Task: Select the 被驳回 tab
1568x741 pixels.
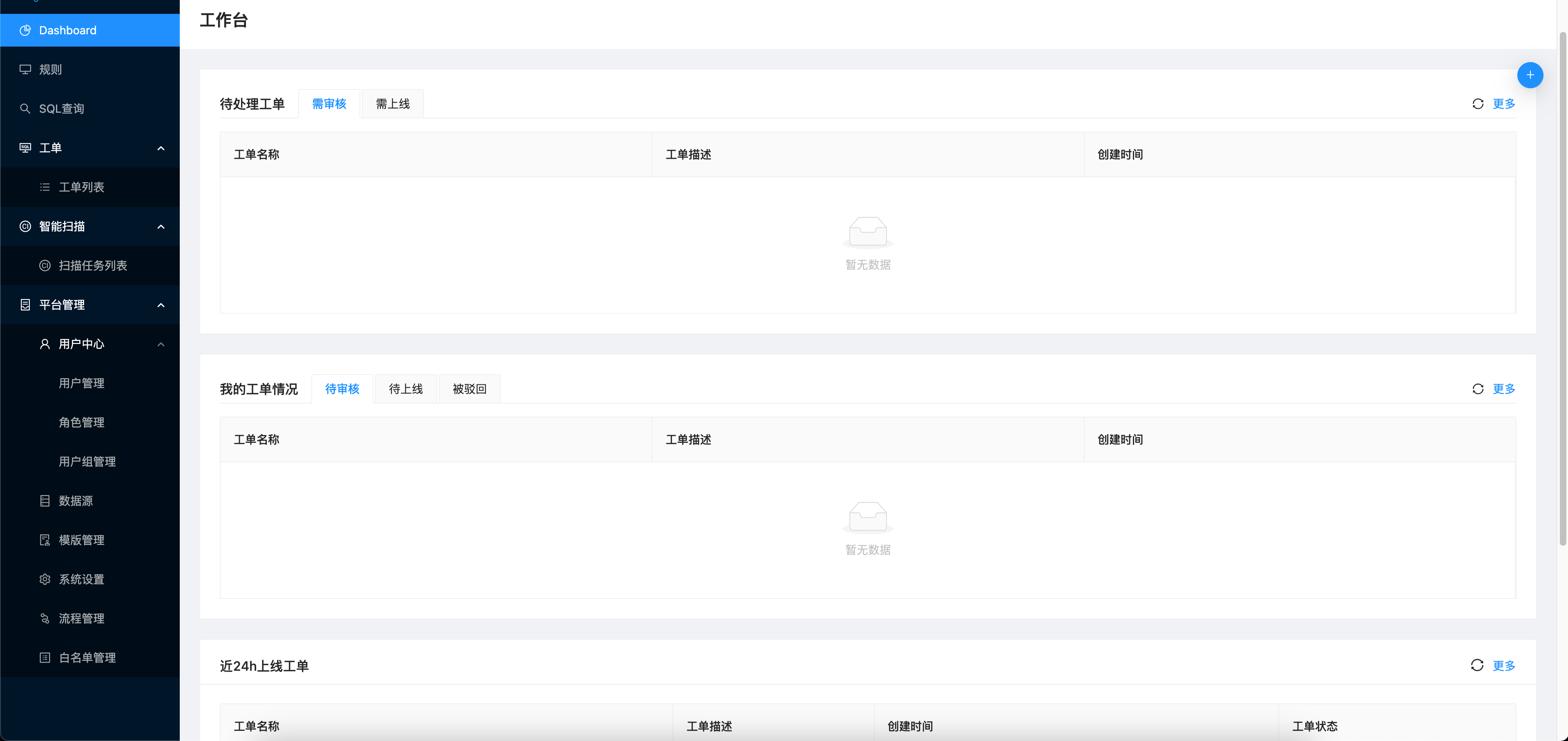Action: [x=469, y=389]
